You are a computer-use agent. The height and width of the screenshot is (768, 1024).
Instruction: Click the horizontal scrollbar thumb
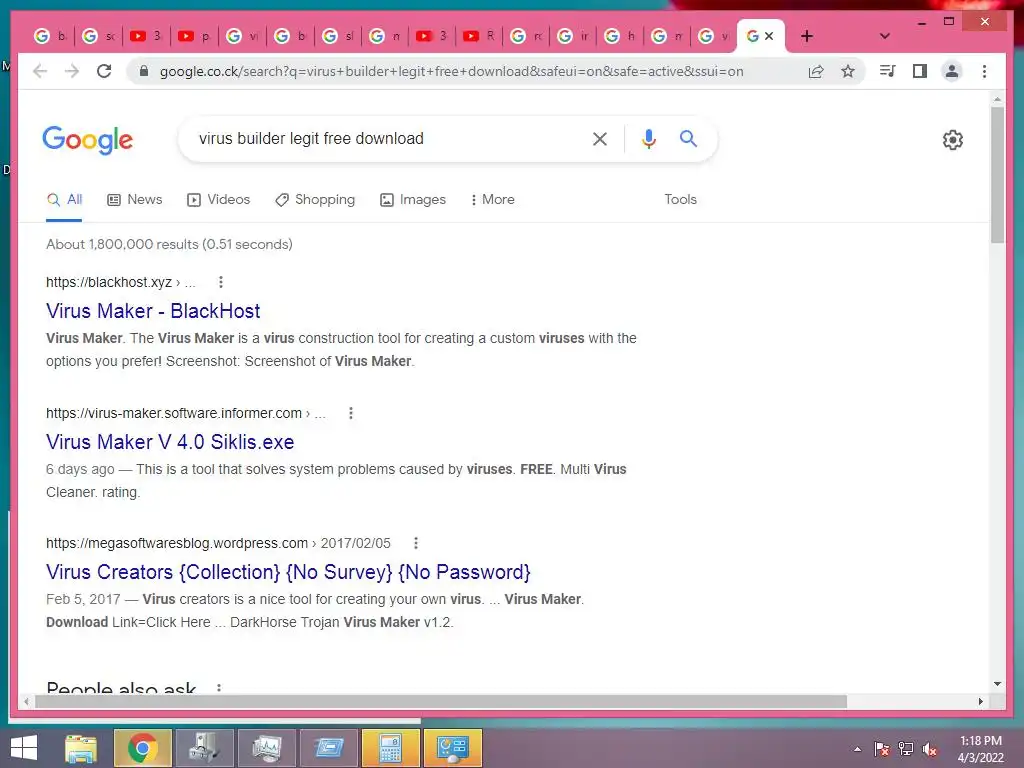coord(441,701)
